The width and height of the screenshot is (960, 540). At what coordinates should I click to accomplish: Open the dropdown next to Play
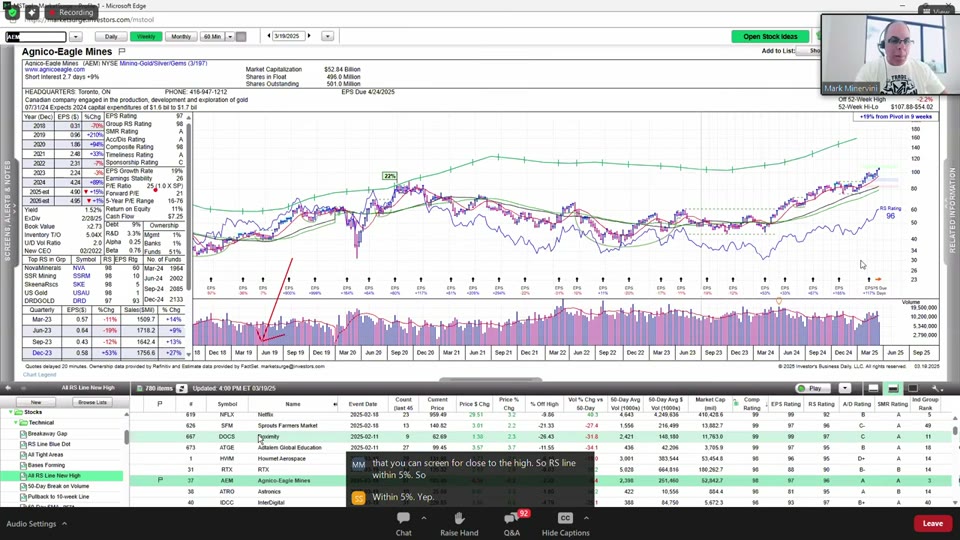point(844,388)
